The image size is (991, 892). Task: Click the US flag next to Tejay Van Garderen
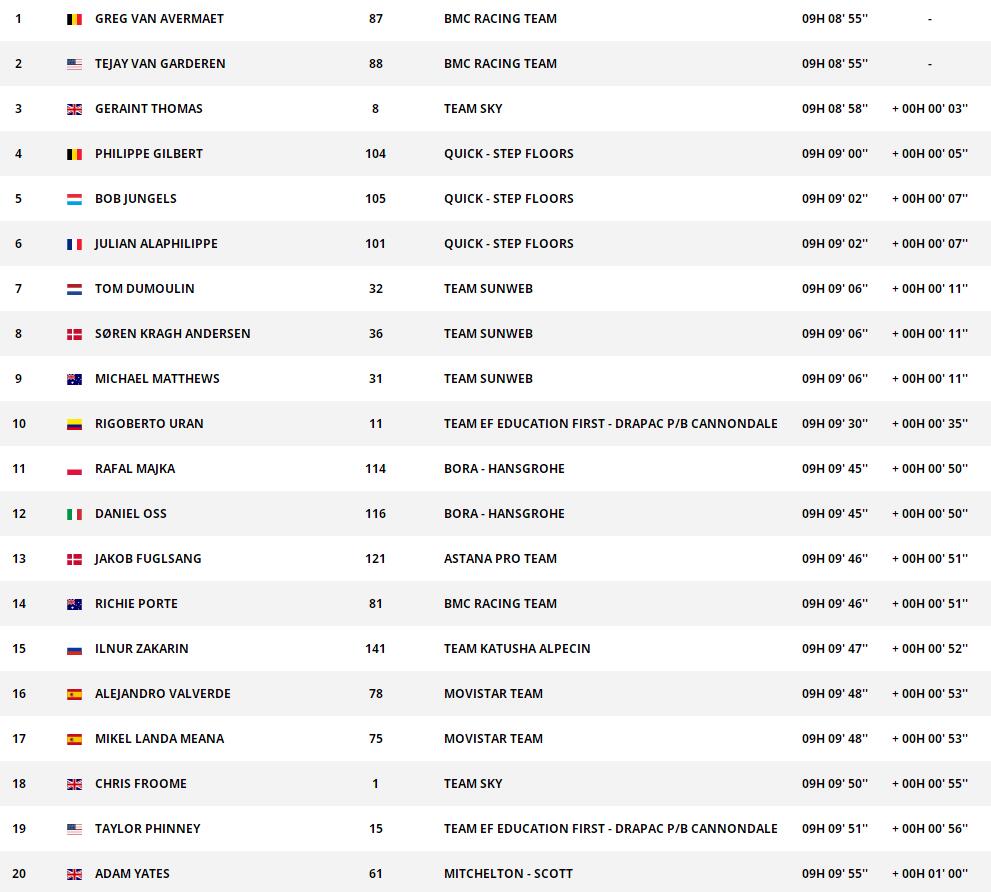click(x=74, y=64)
